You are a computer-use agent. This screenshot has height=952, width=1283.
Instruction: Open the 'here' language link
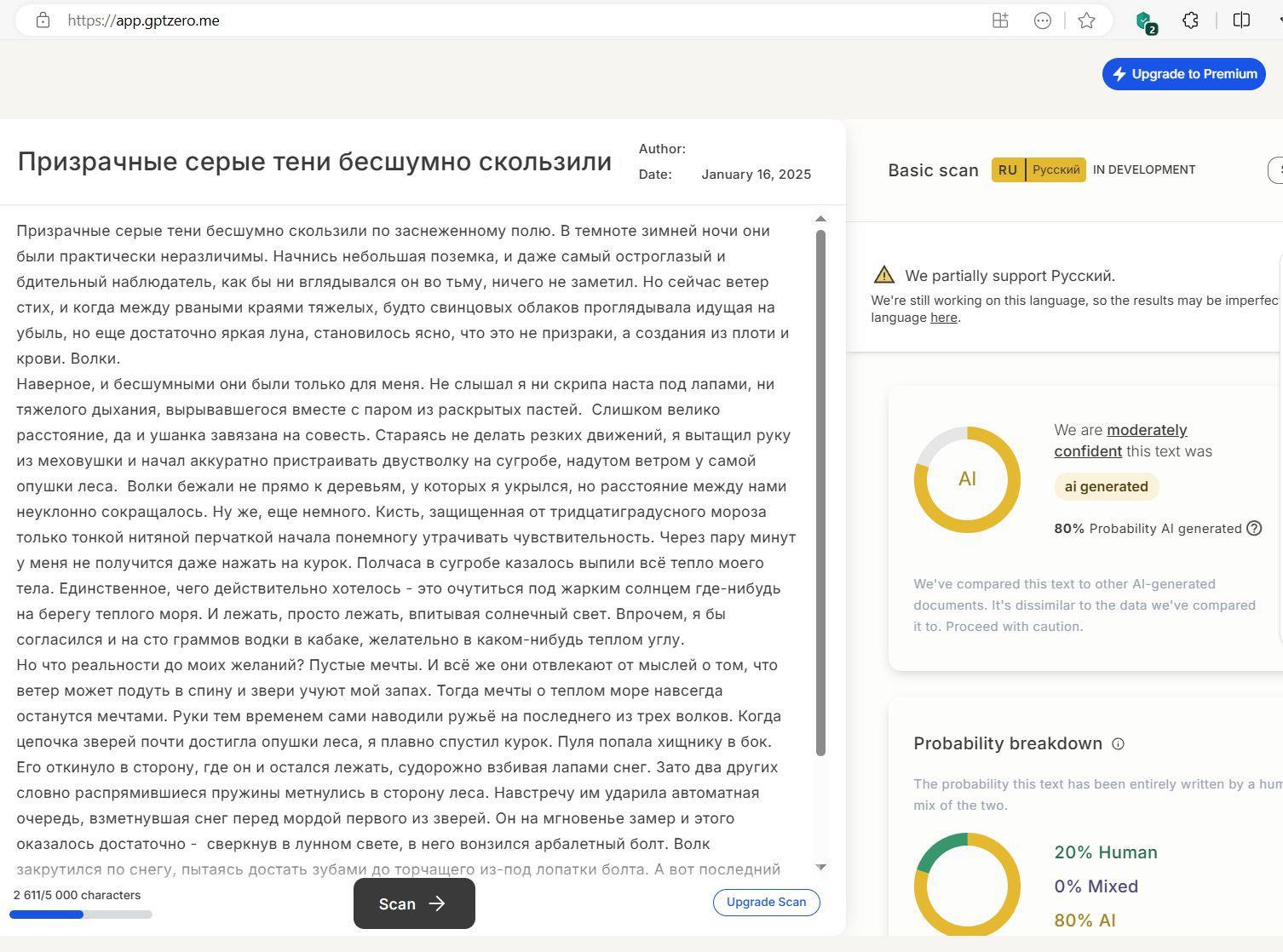tap(943, 318)
